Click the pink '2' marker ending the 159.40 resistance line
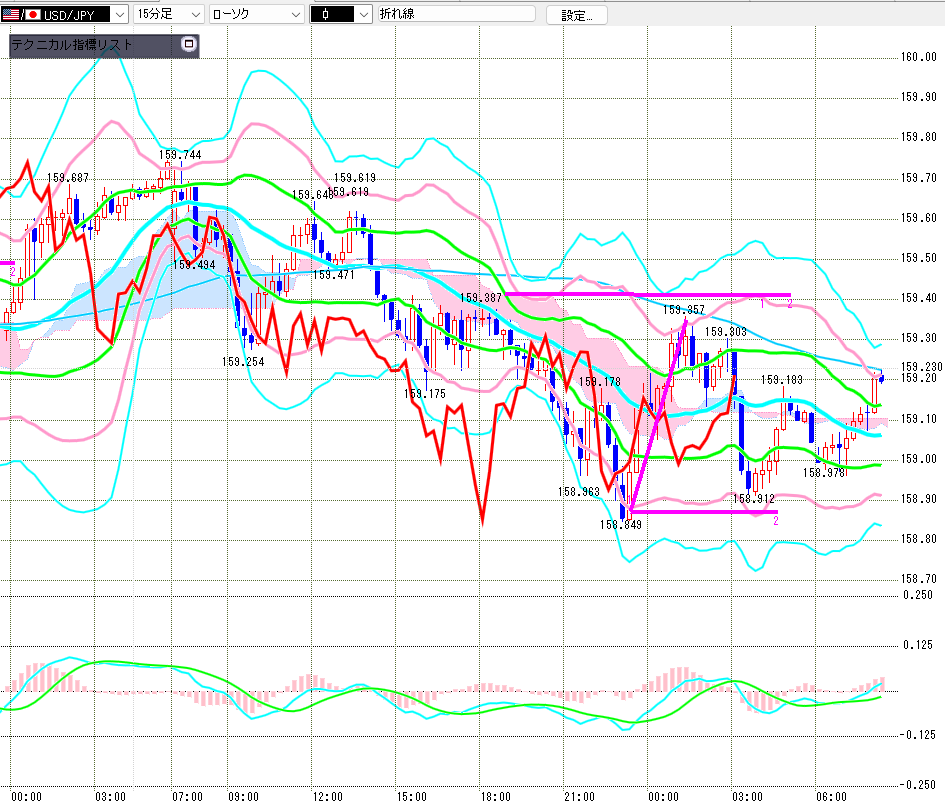 coord(789,304)
